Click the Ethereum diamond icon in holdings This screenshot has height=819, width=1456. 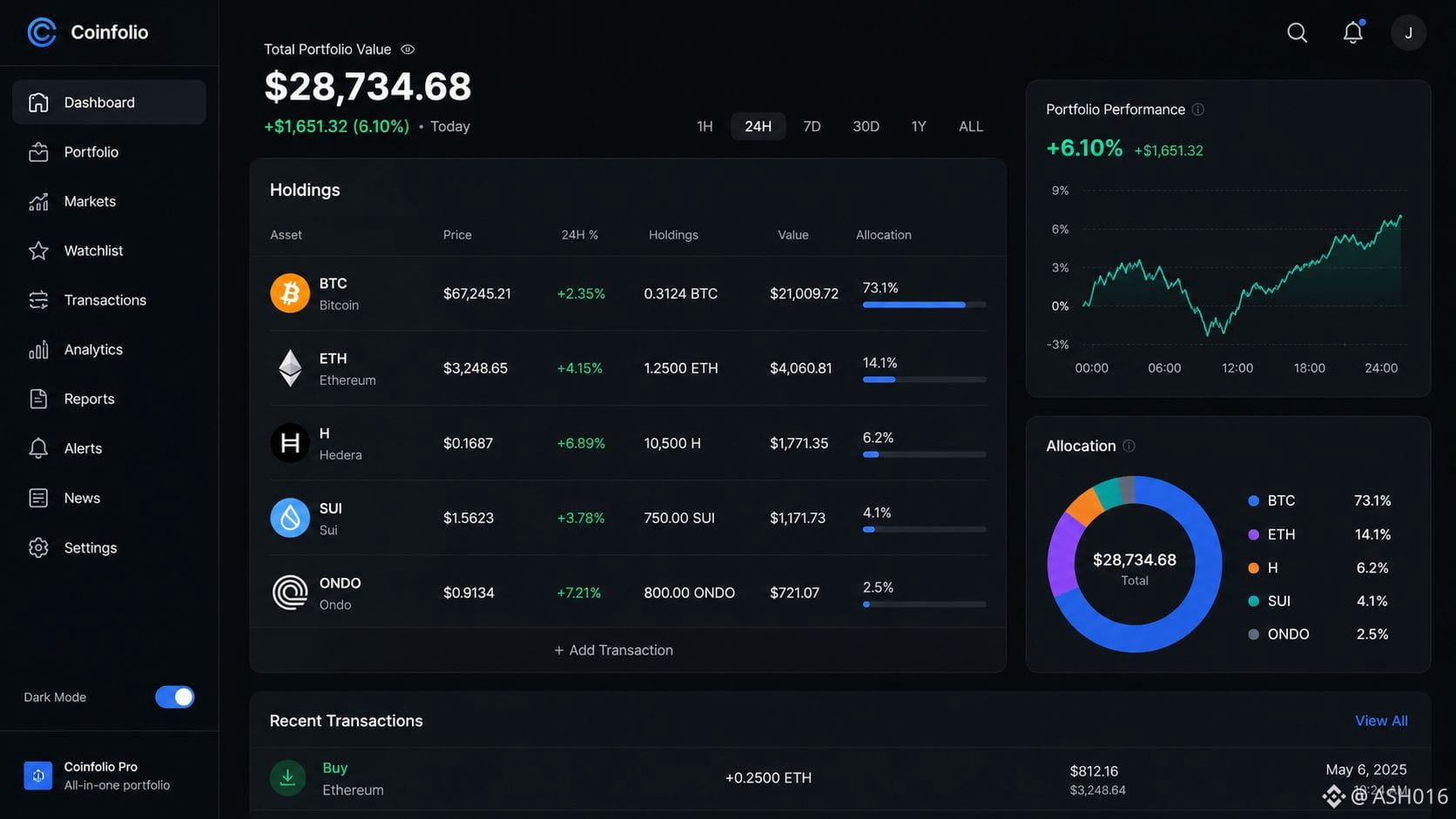tap(290, 368)
